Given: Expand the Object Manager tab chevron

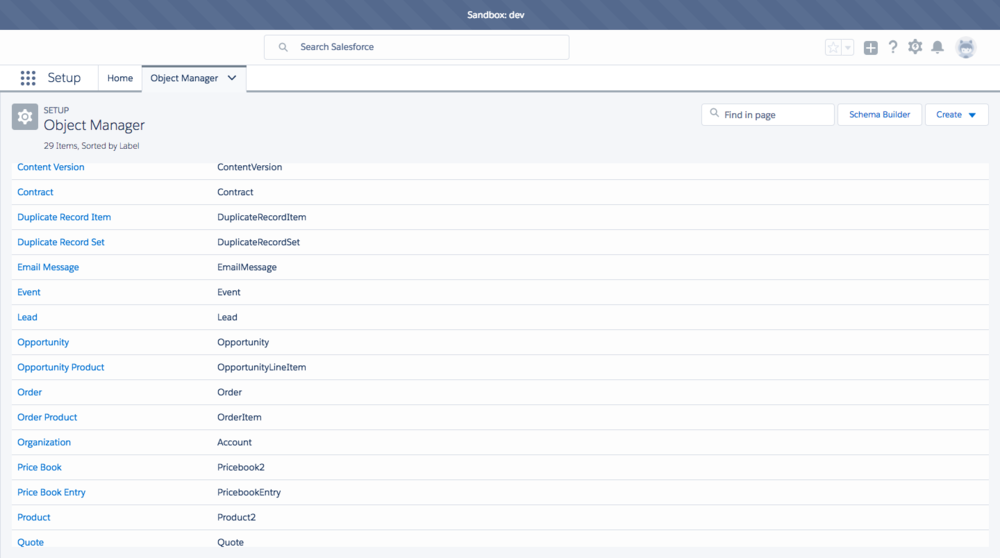Looking at the screenshot, I should 232,78.
